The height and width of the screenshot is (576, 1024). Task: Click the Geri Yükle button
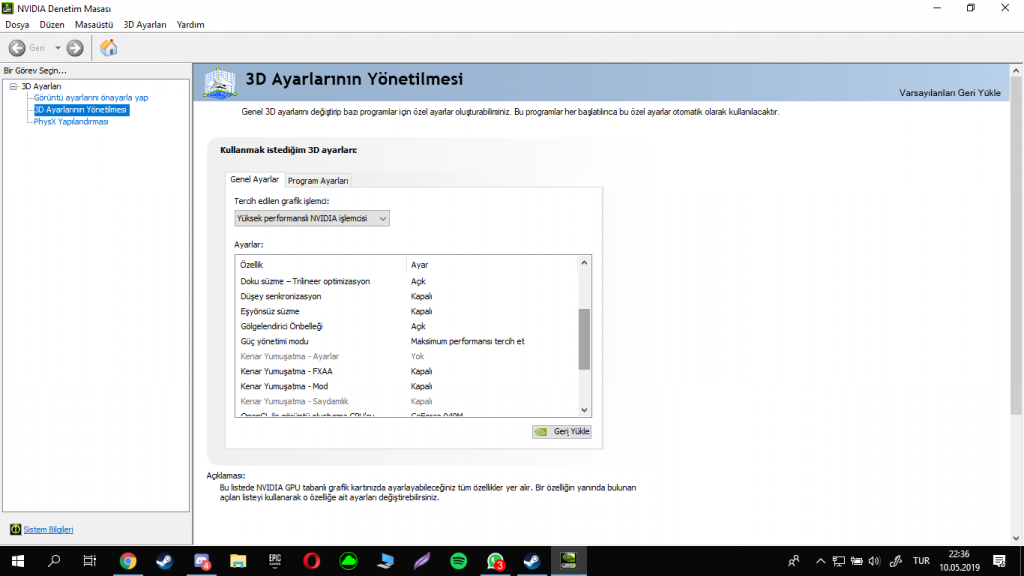(x=562, y=432)
